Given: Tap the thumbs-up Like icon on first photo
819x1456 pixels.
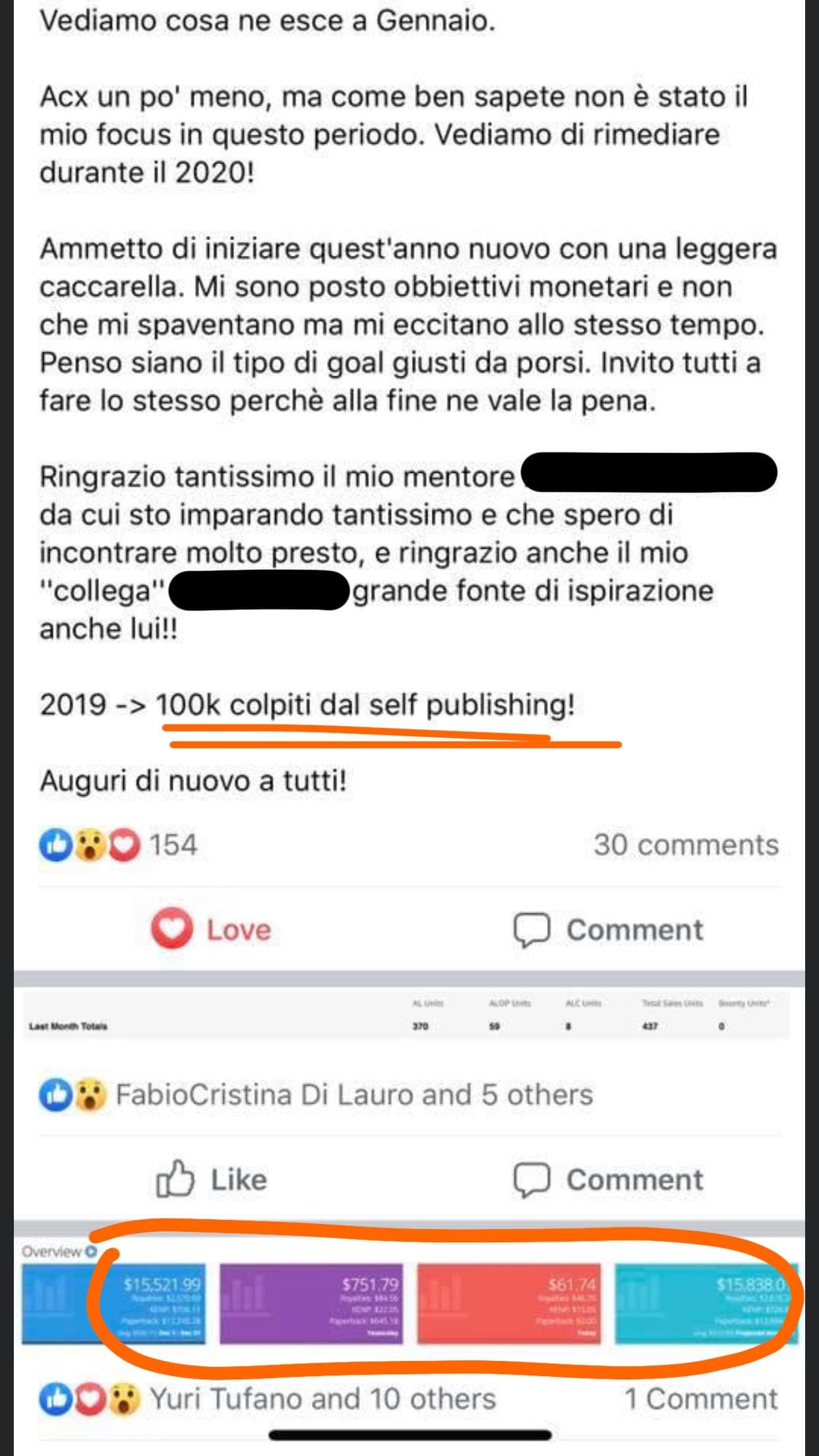Looking at the screenshot, I should [175, 1178].
